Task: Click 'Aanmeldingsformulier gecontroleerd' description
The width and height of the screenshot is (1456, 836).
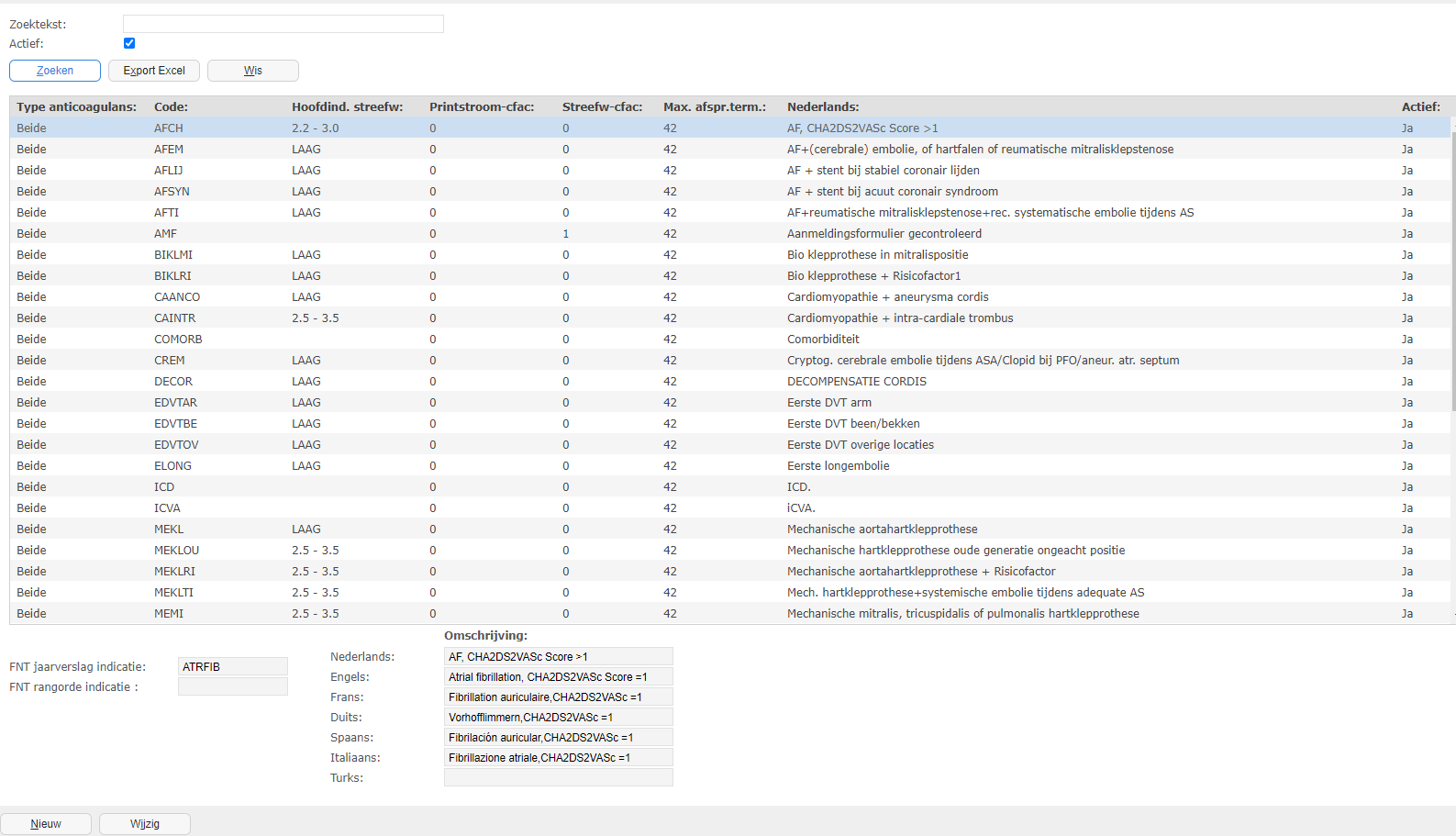Action: pos(884,234)
